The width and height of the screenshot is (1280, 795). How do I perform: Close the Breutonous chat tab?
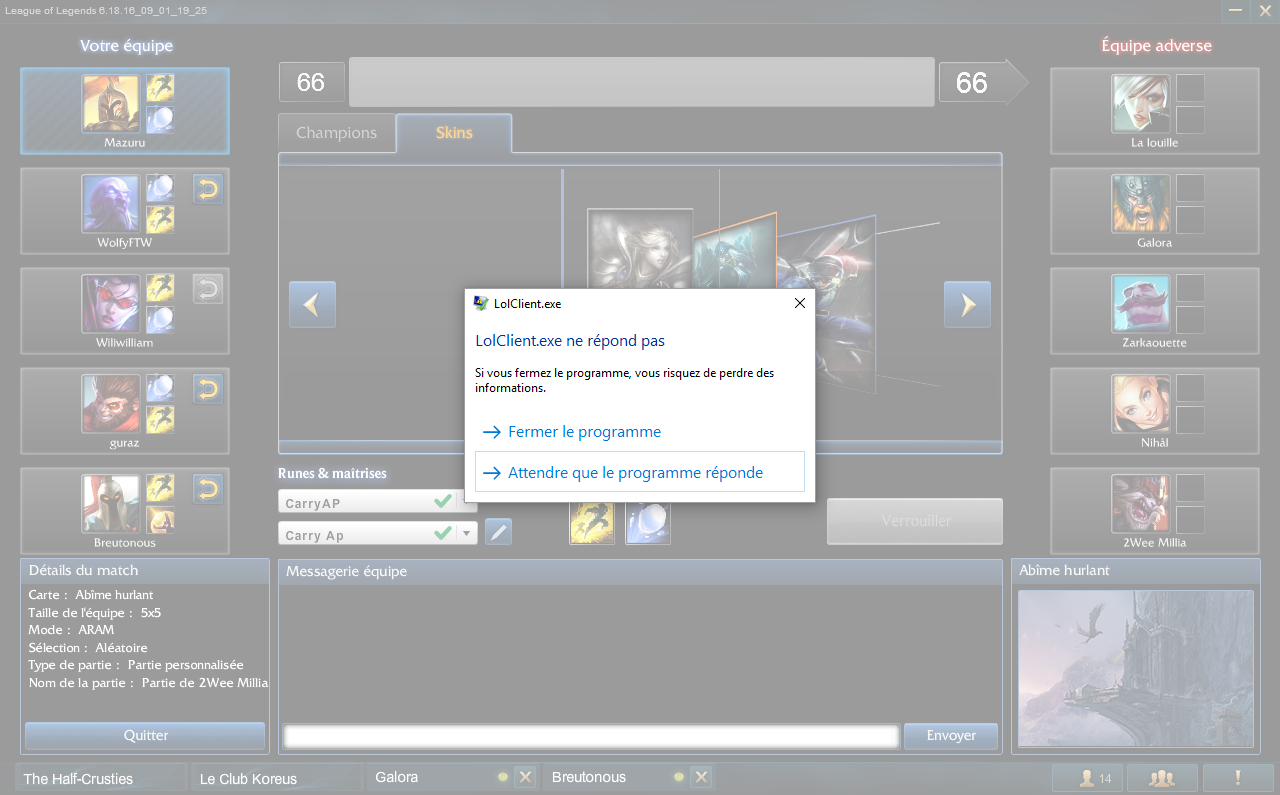tap(702, 777)
